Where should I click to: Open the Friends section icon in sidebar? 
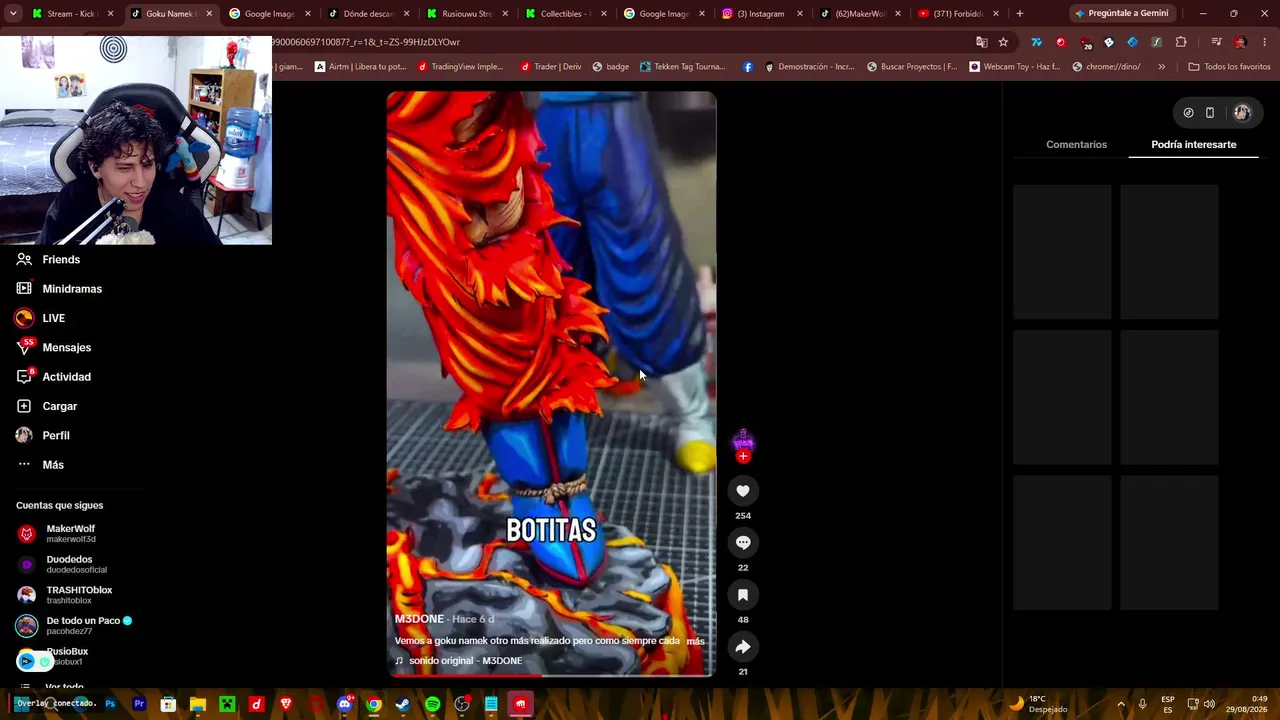tap(24, 259)
